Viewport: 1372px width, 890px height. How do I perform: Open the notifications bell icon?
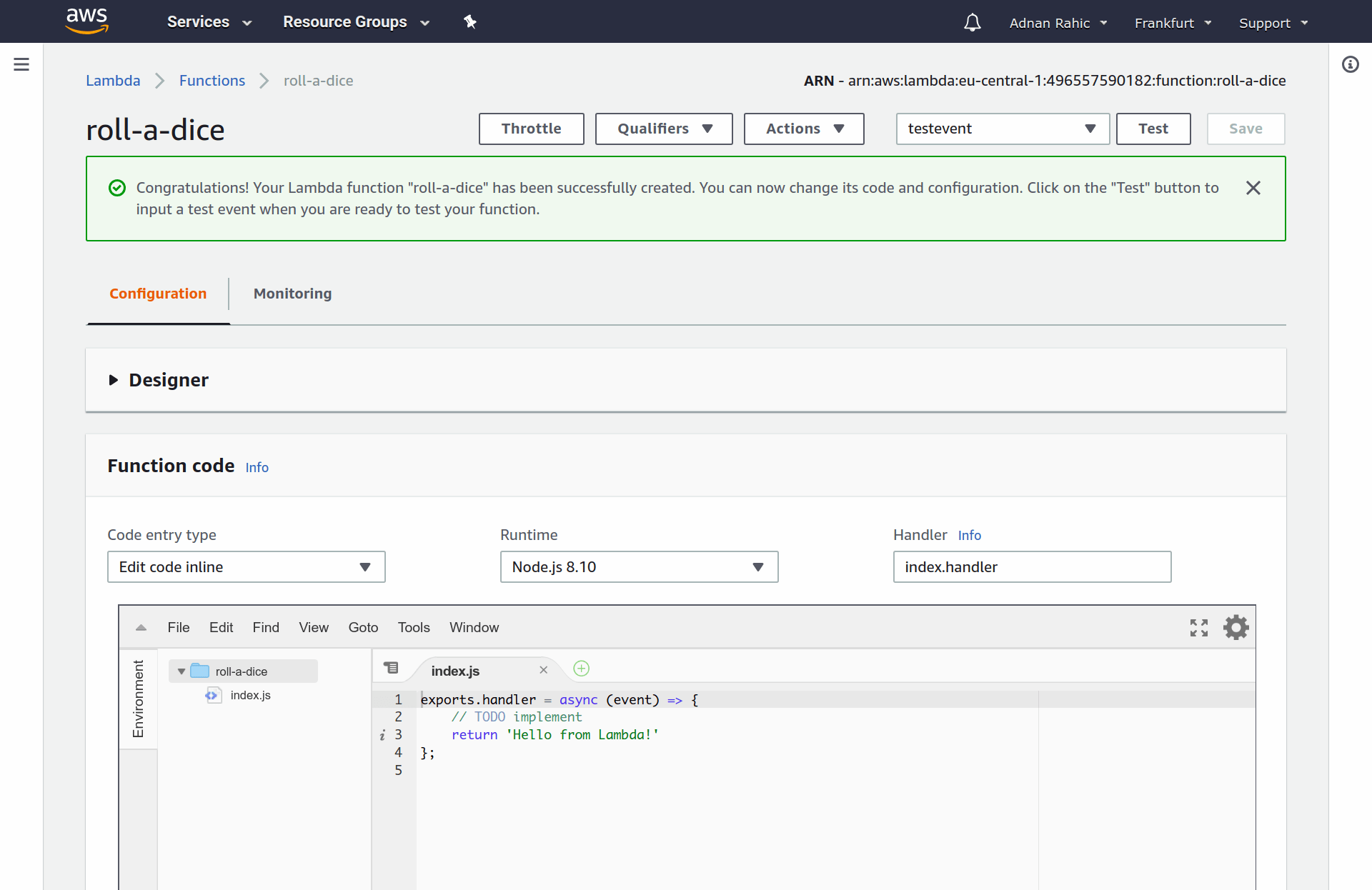pyautogui.click(x=972, y=22)
